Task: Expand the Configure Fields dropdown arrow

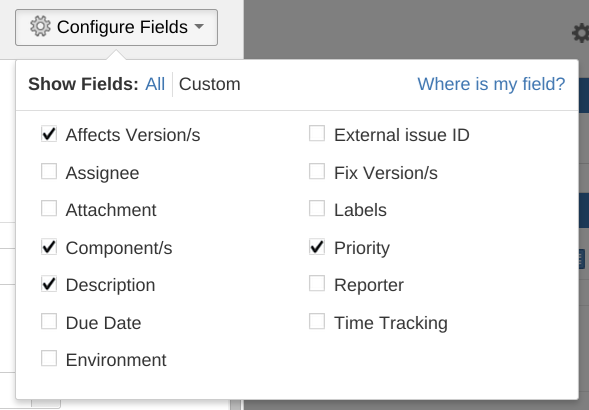Action: (199, 27)
